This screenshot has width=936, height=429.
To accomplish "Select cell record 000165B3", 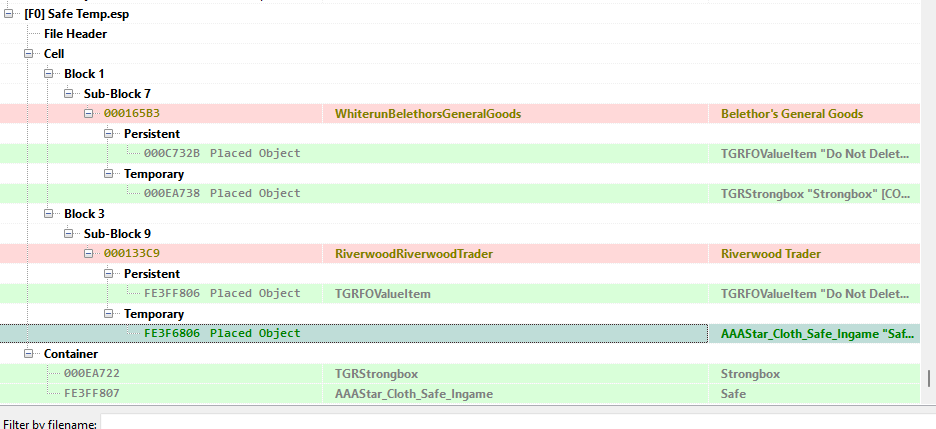I will click(x=132, y=113).
